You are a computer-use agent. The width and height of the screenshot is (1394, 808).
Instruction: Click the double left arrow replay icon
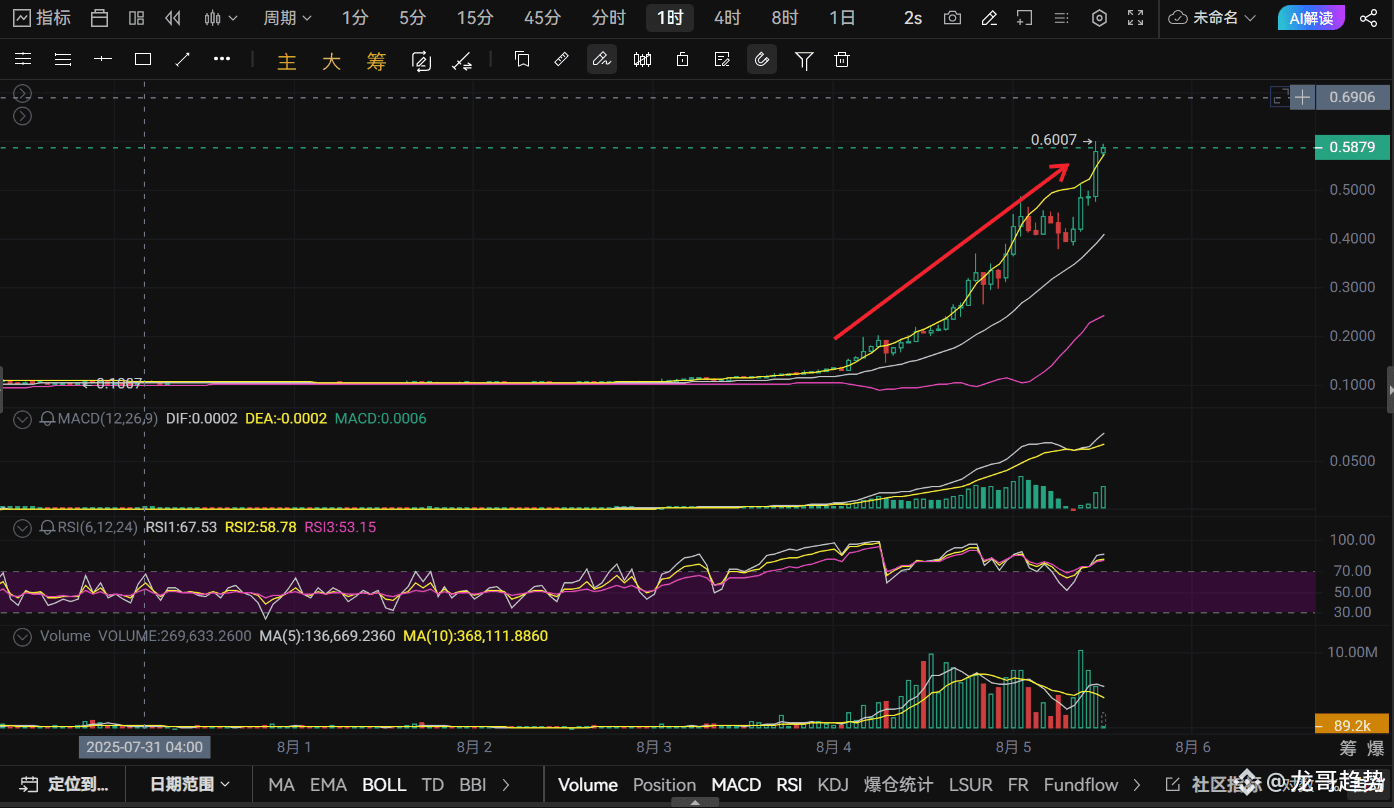tap(173, 18)
